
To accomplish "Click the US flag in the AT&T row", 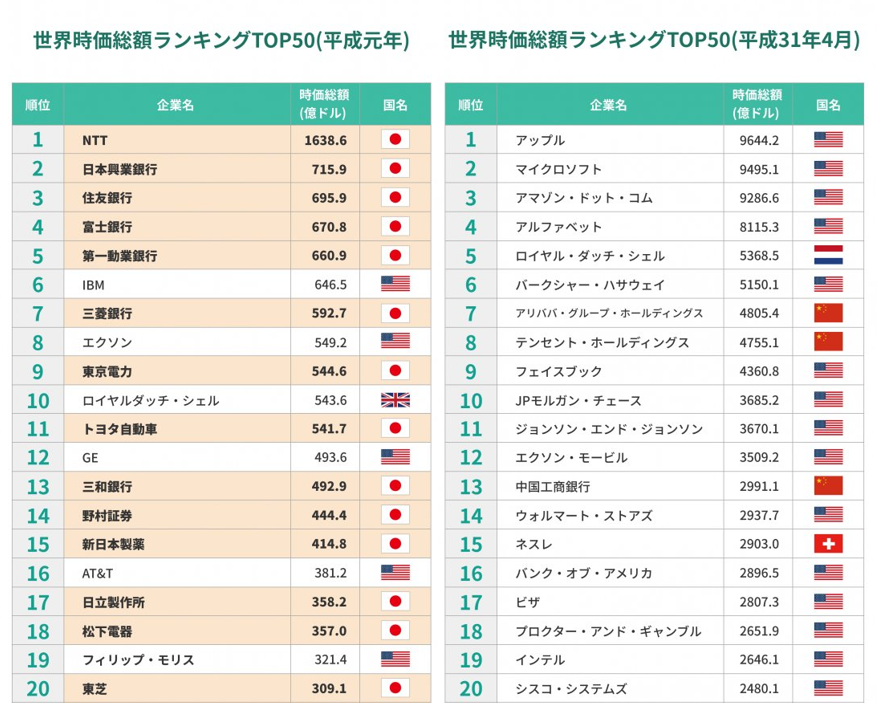I will [395, 573].
